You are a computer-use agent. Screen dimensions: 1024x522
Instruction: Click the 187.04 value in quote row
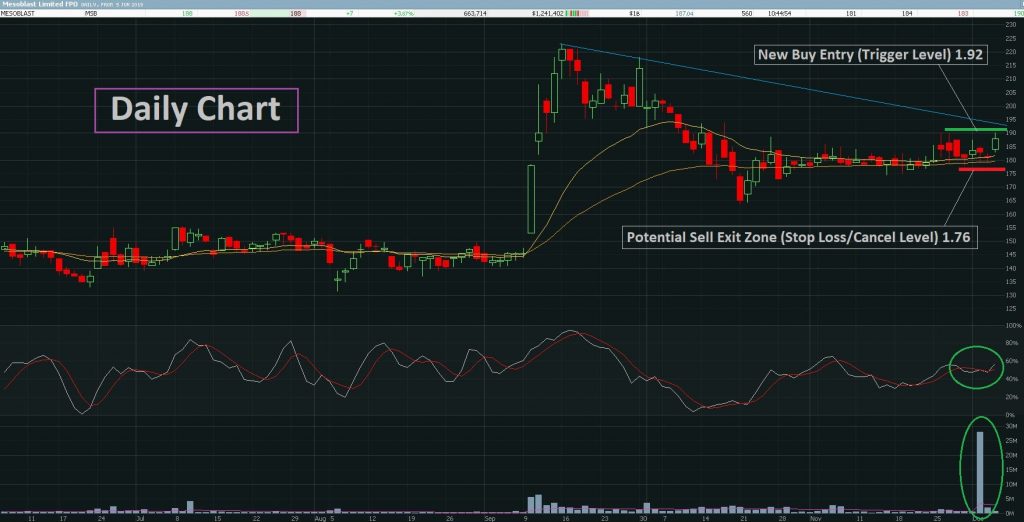point(684,13)
